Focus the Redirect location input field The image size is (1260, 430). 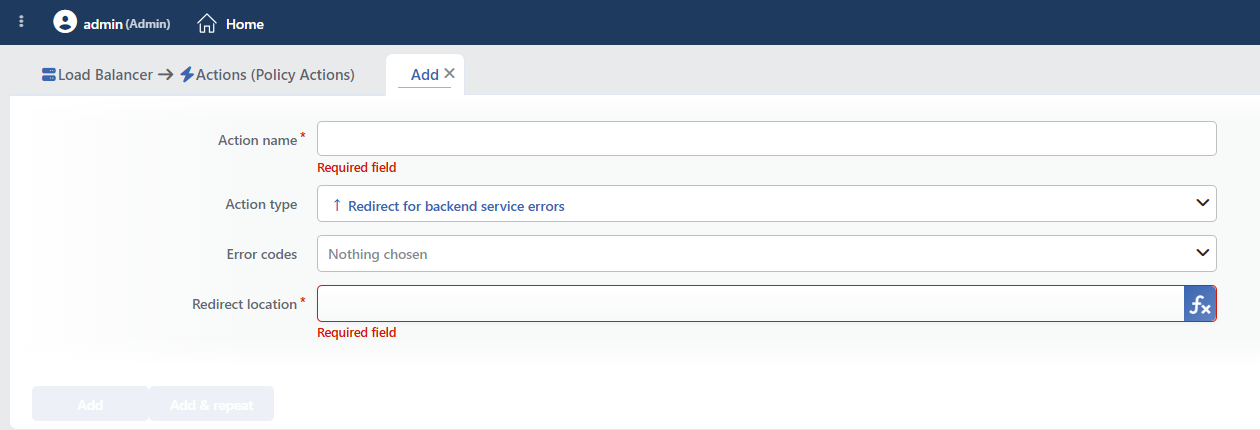[750, 304]
